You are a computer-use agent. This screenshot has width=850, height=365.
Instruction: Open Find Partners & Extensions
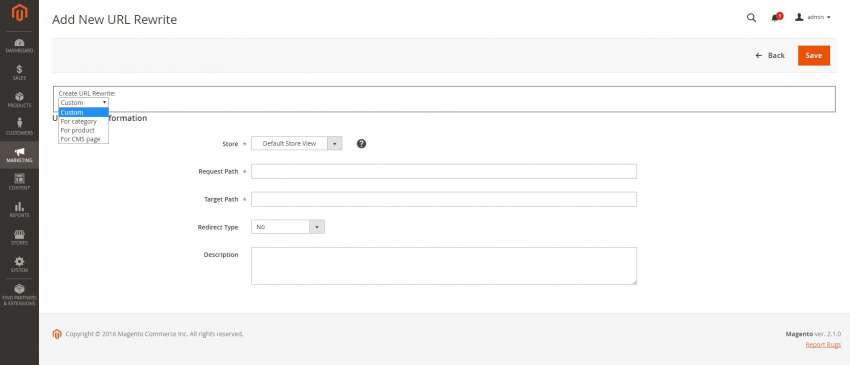[x=19, y=295]
